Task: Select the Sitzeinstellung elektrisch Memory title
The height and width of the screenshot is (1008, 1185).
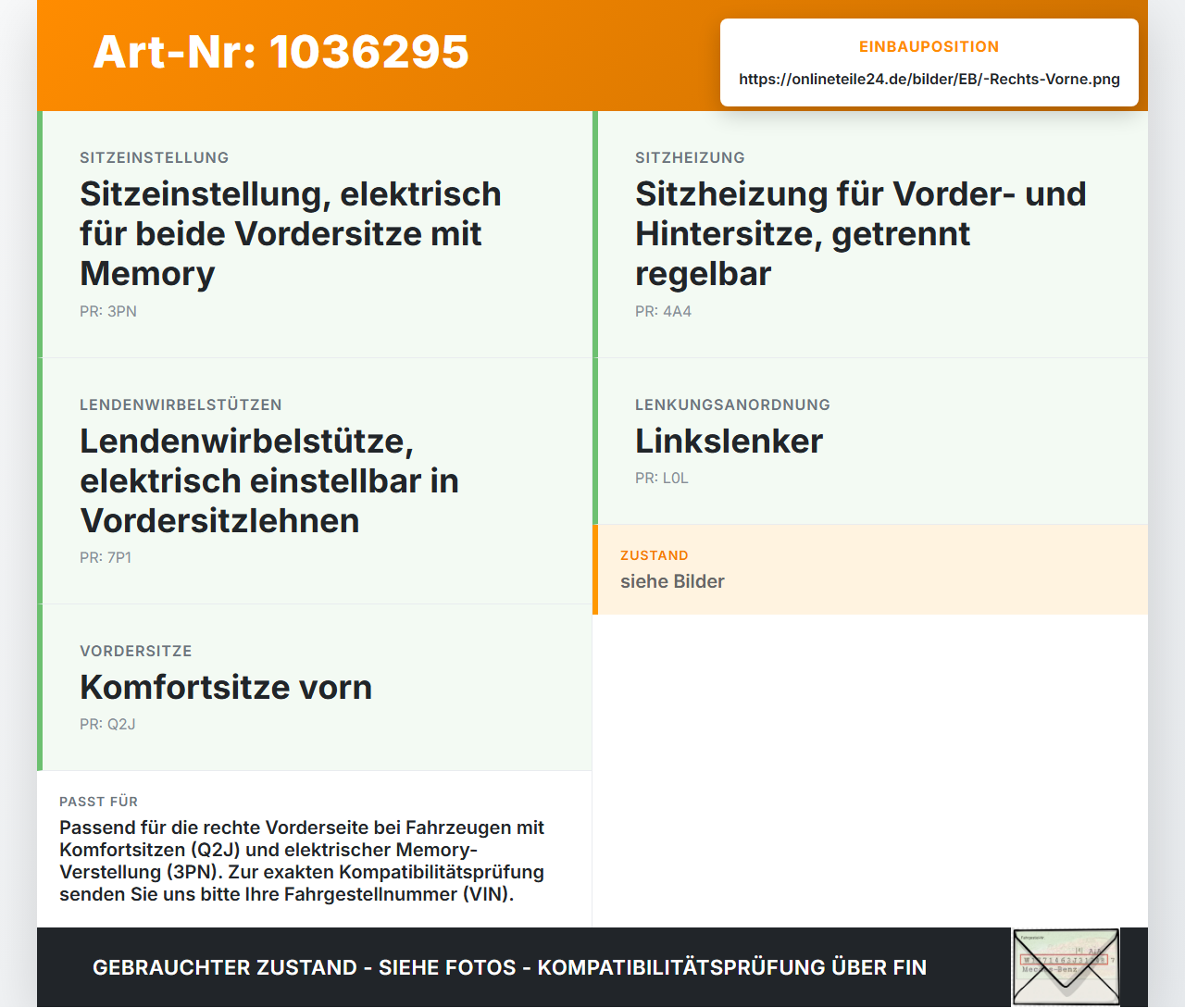Action: pos(291,233)
